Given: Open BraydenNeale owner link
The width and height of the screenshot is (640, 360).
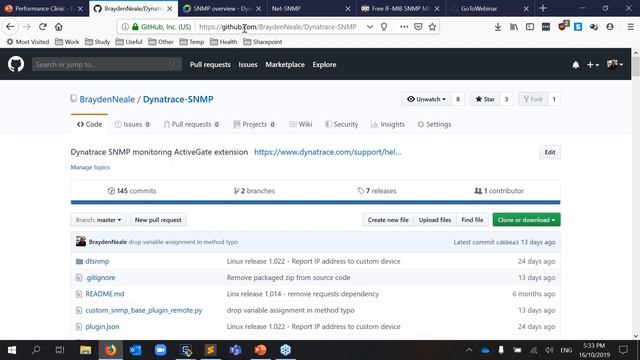Looking at the screenshot, I should coord(107,100).
